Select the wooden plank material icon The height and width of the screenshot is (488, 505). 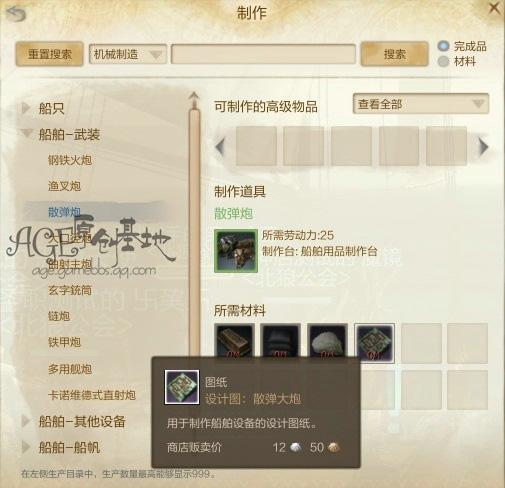click(x=234, y=341)
